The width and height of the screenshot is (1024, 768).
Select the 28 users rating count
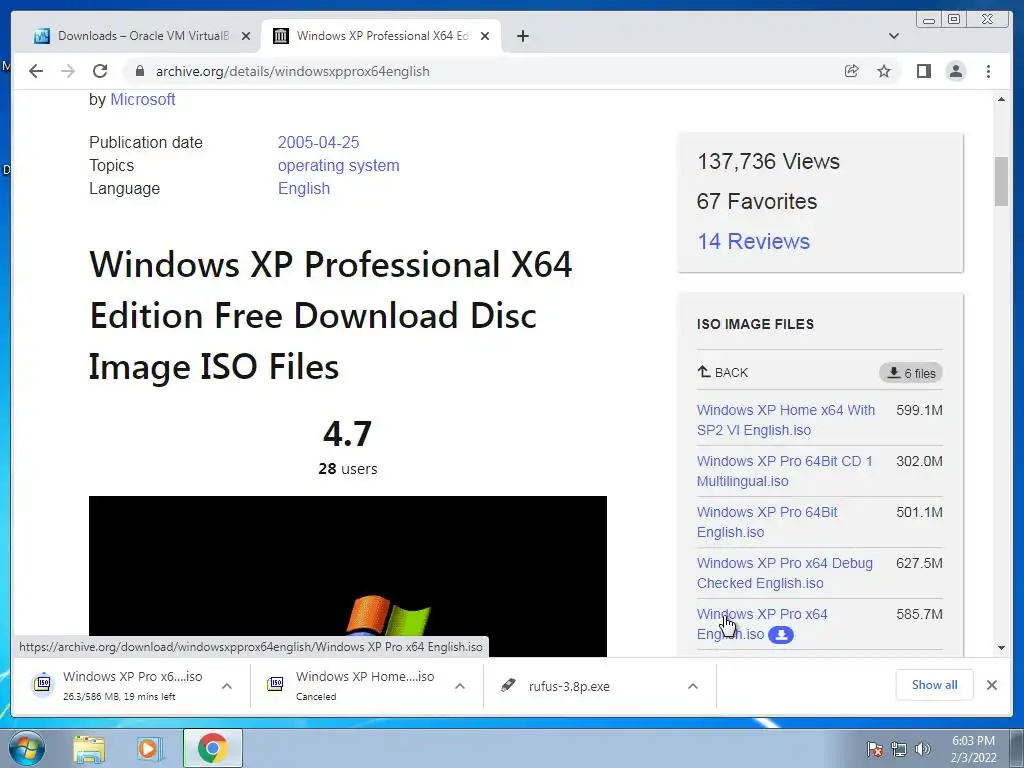[x=347, y=469]
